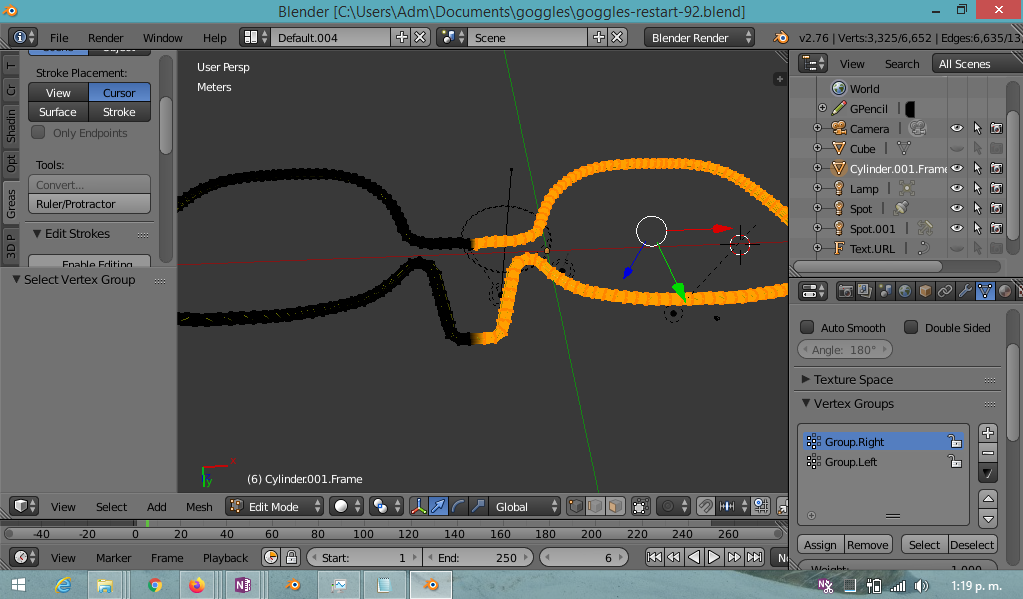
Task: Select the scale manipulator icon
Action: pos(478,506)
